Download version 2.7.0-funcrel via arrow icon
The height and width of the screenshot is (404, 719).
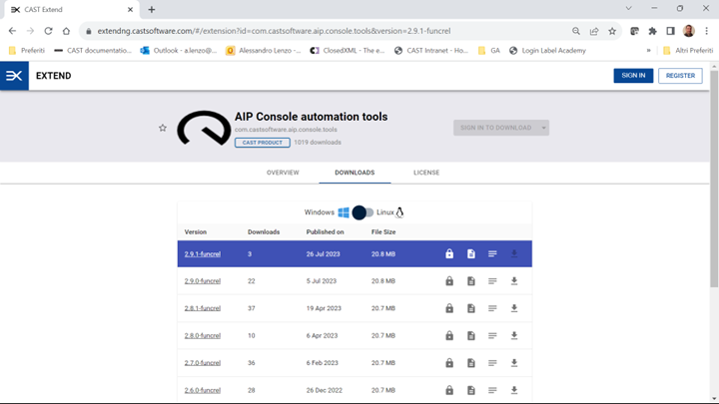click(514, 363)
